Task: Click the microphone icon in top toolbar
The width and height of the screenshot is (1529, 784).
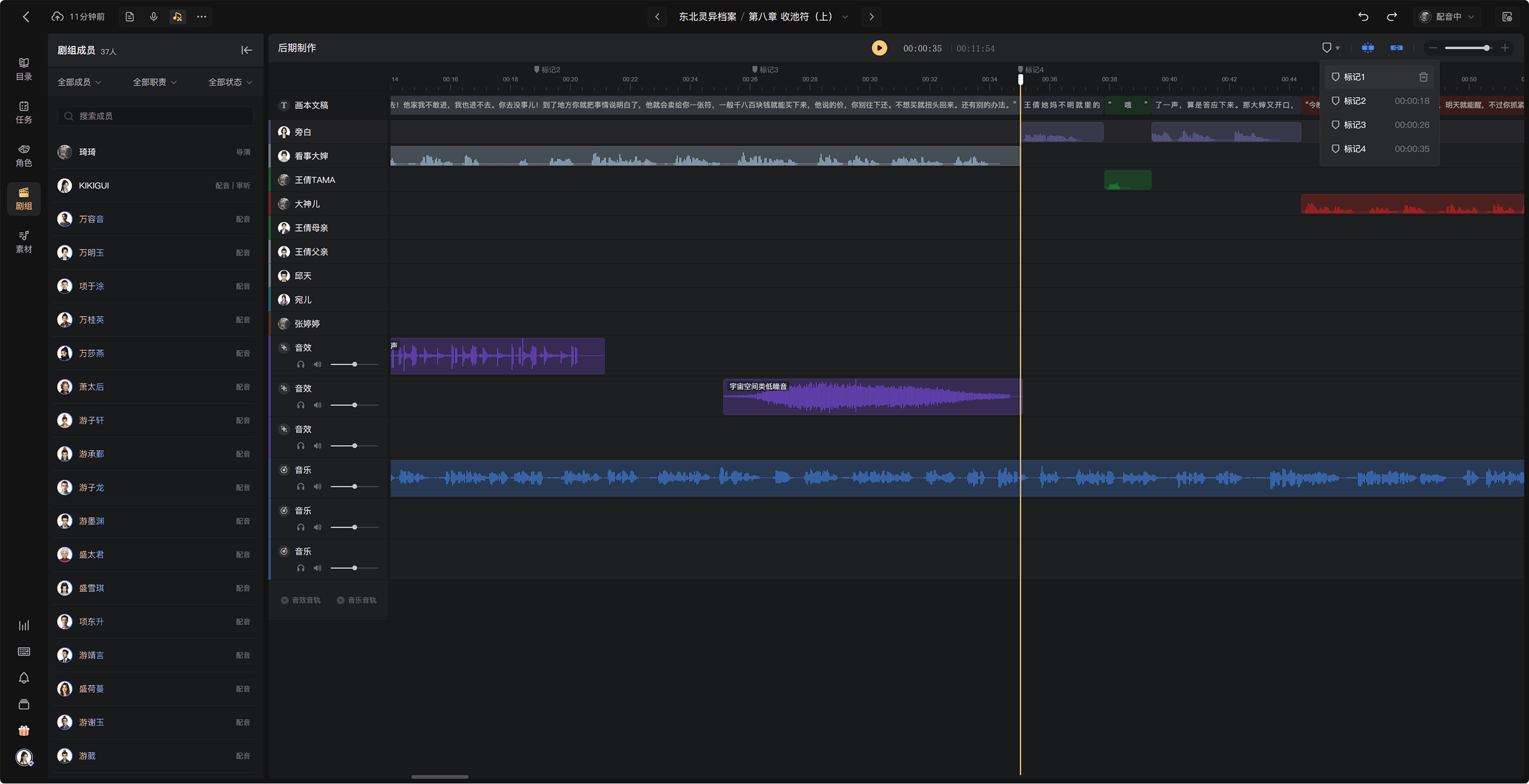Action: (154, 16)
